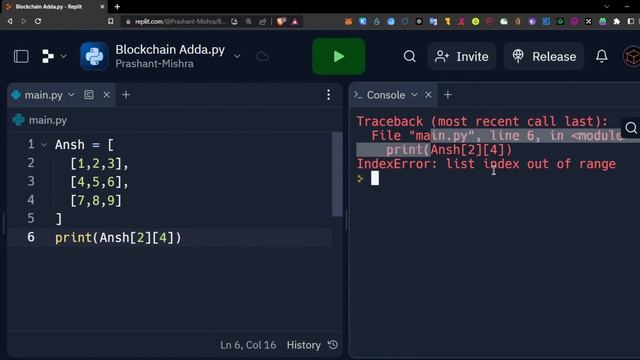The image size is (640, 360).
Task: Open the editor pane three-dot menu
Action: [x=329, y=95]
